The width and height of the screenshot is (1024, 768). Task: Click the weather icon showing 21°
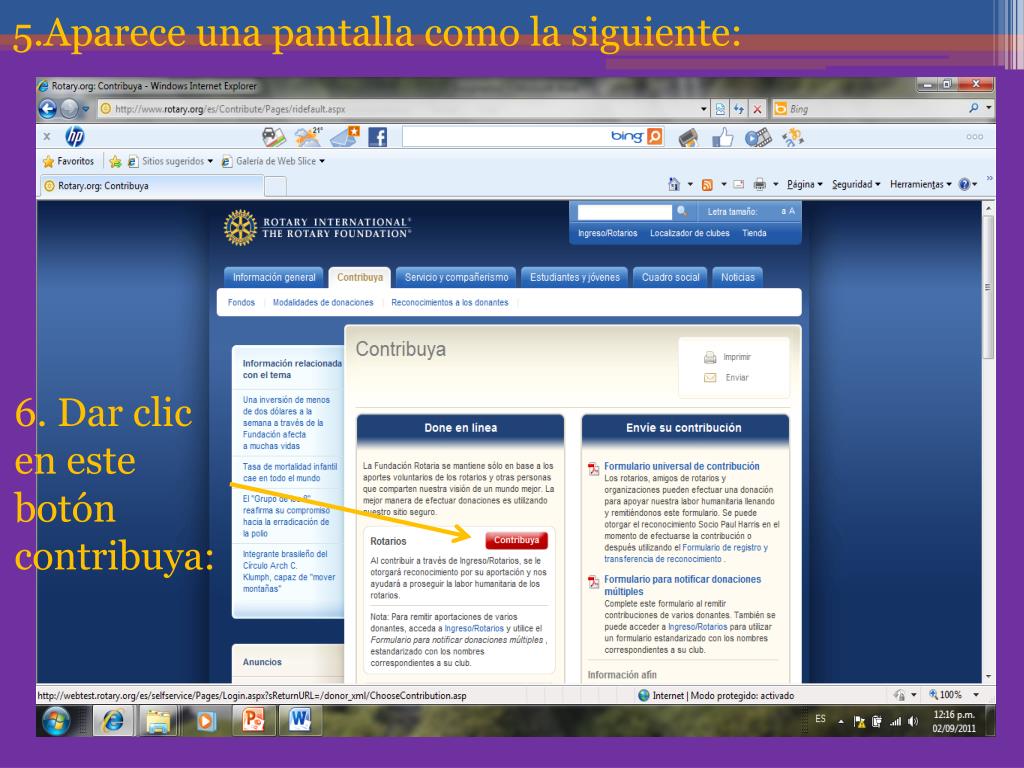pos(308,136)
